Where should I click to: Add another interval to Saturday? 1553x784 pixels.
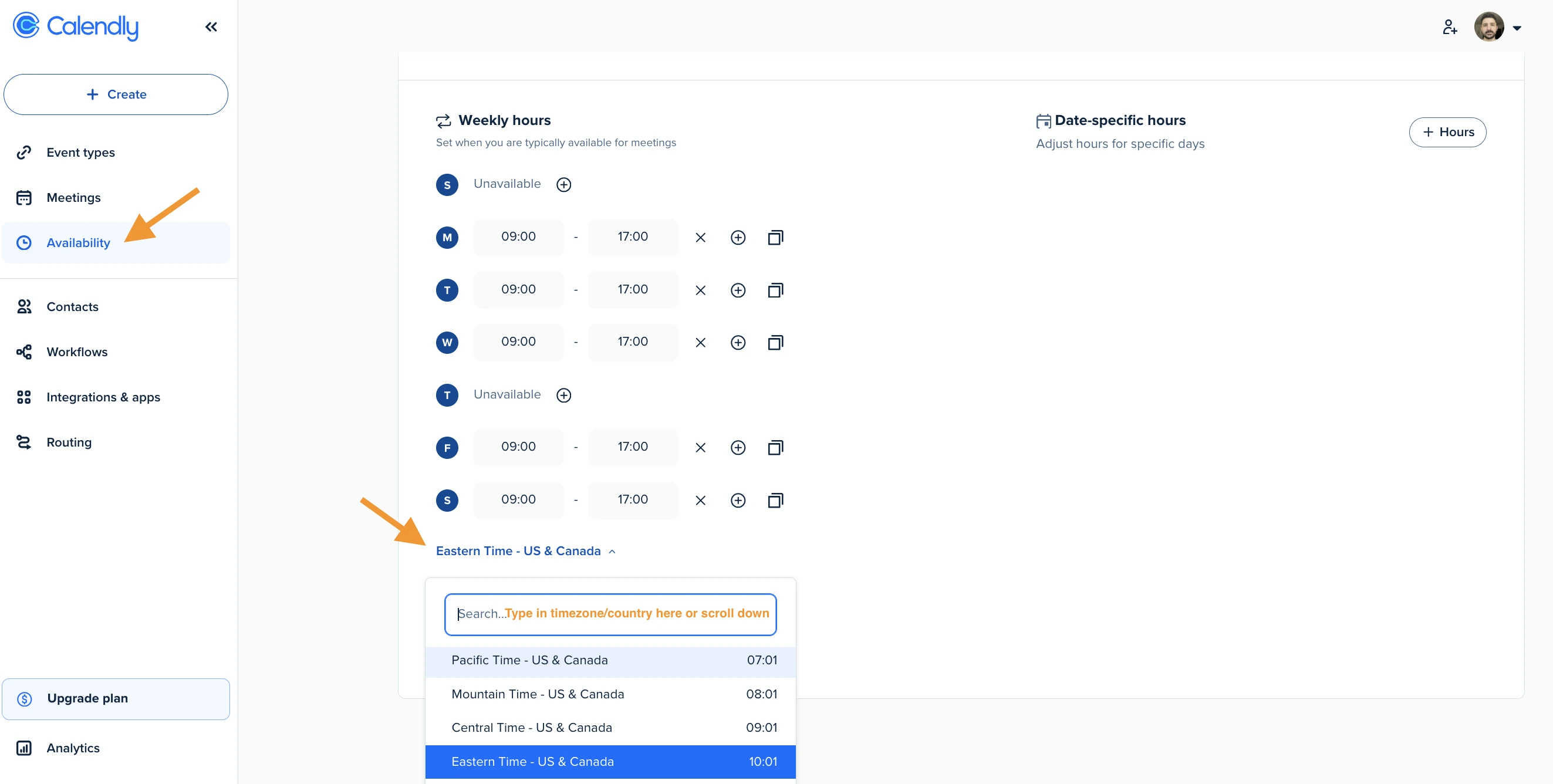[738, 501]
